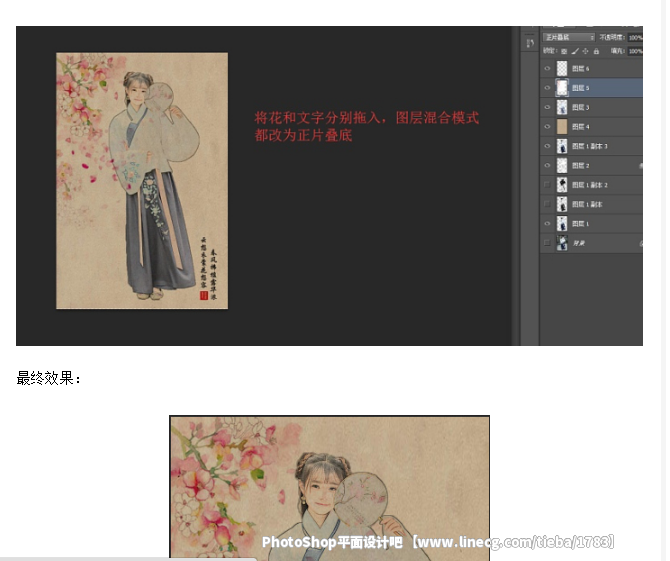This screenshot has width=670, height=561.
Task: Hide layer 图层 1 via eye icon
Action: pos(547,223)
